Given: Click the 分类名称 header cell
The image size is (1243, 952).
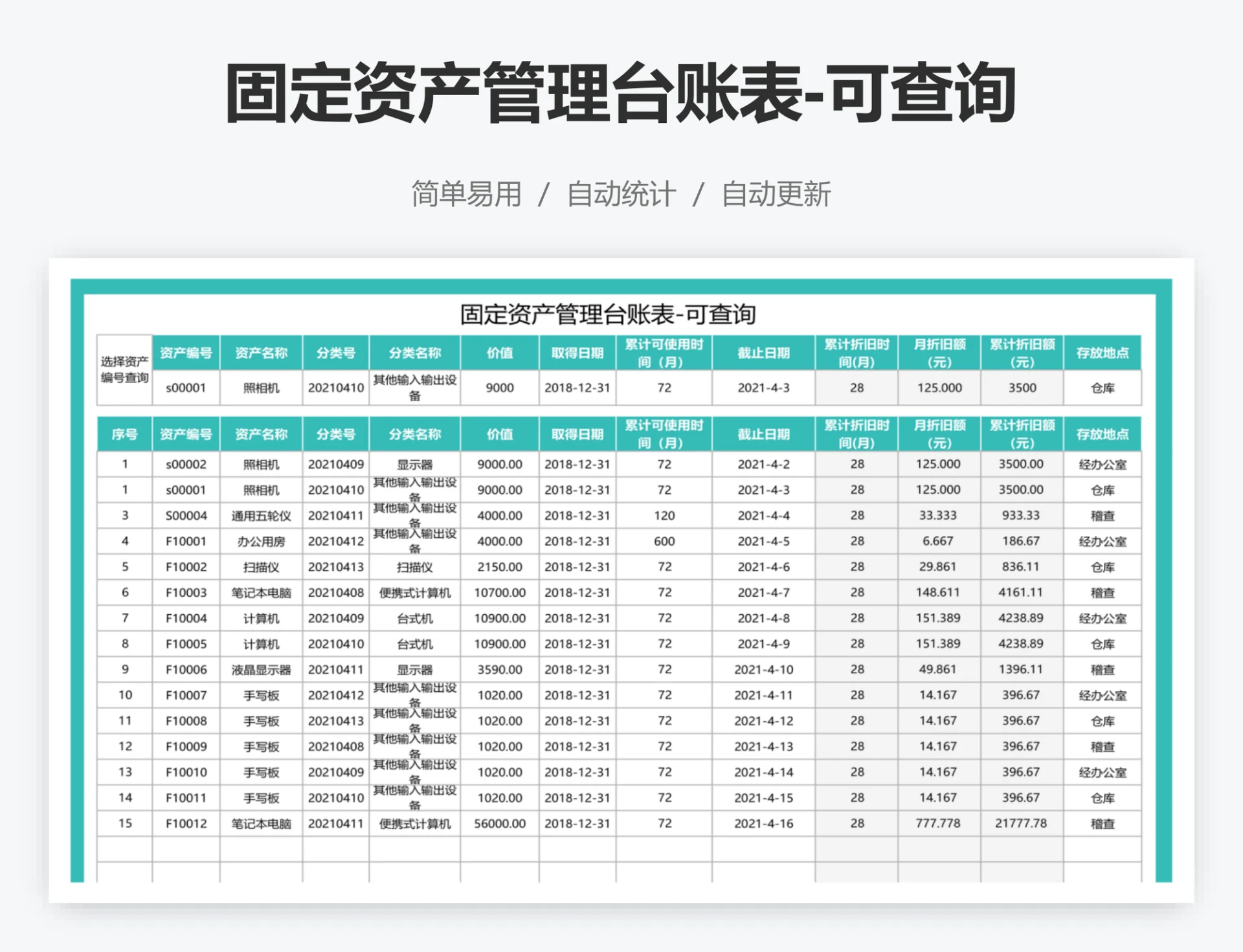Looking at the screenshot, I should [x=414, y=433].
